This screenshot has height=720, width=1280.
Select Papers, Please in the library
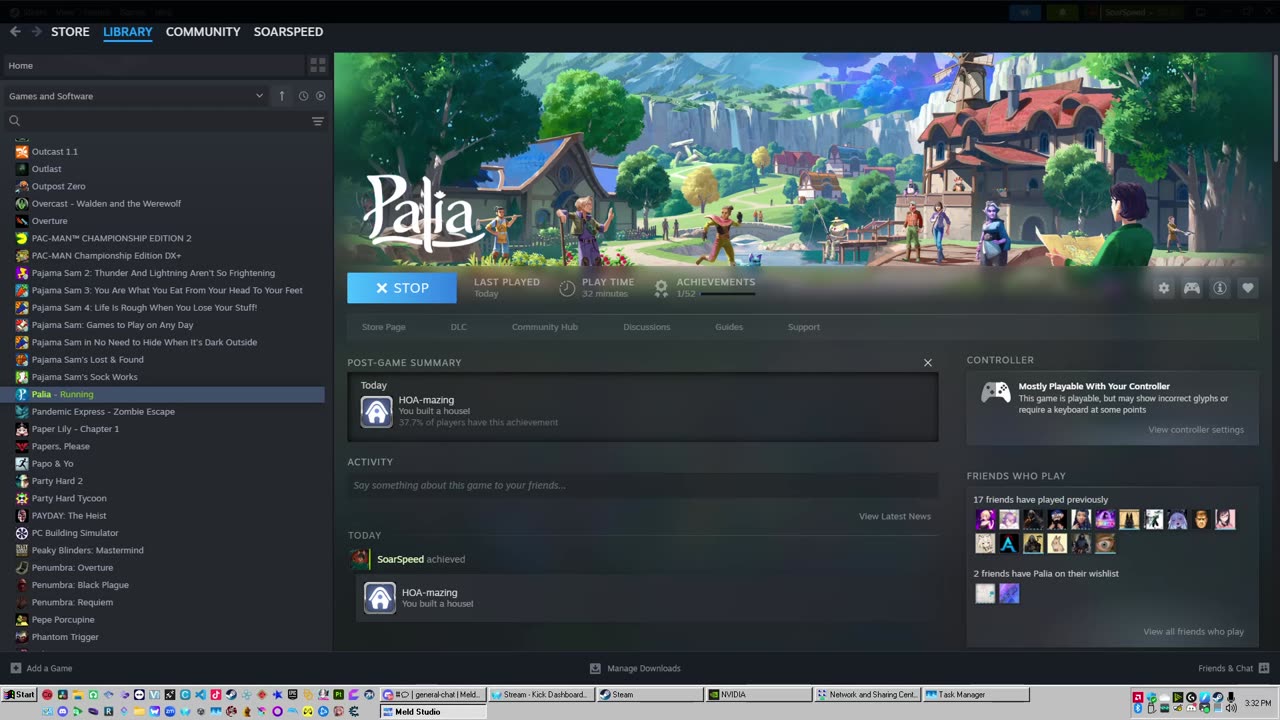[x=61, y=446]
